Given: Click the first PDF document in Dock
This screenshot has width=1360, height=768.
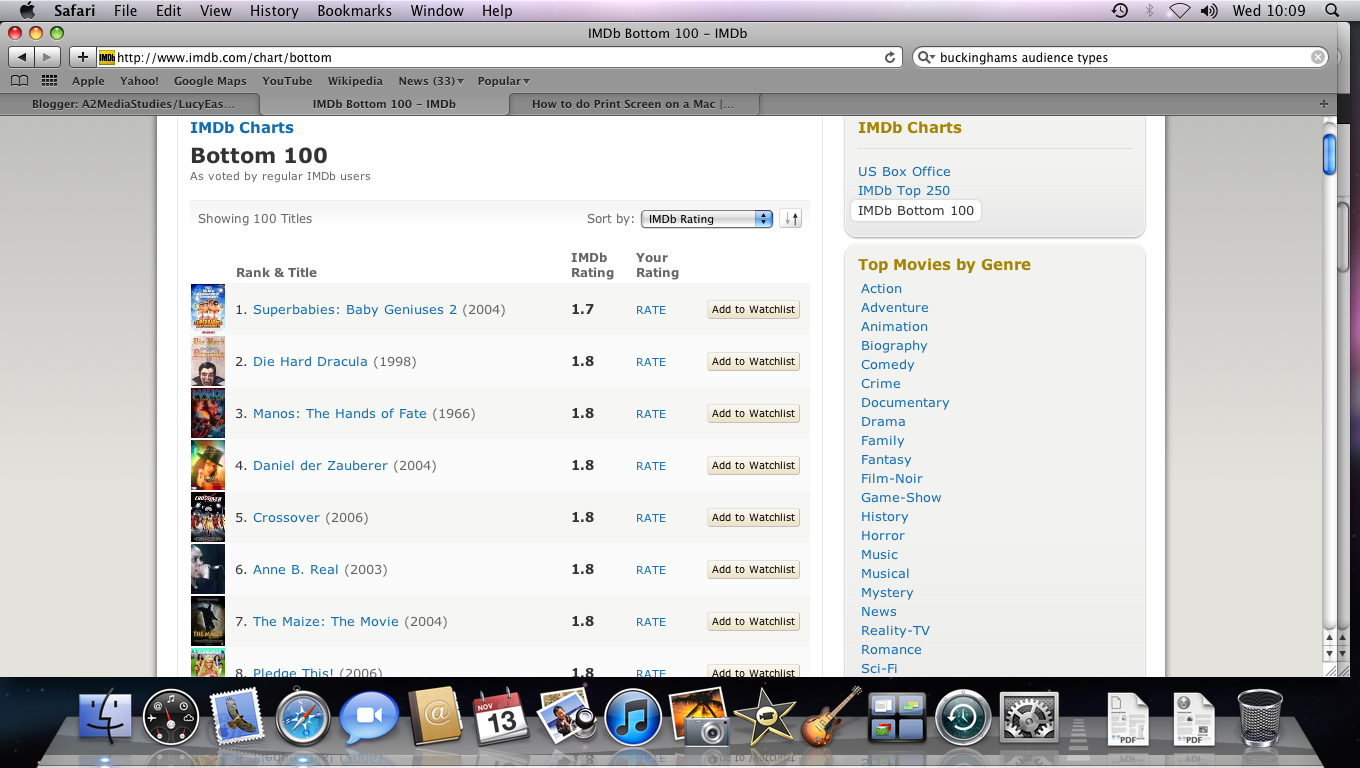Looking at the screenshot, I should click(1127, 720).
